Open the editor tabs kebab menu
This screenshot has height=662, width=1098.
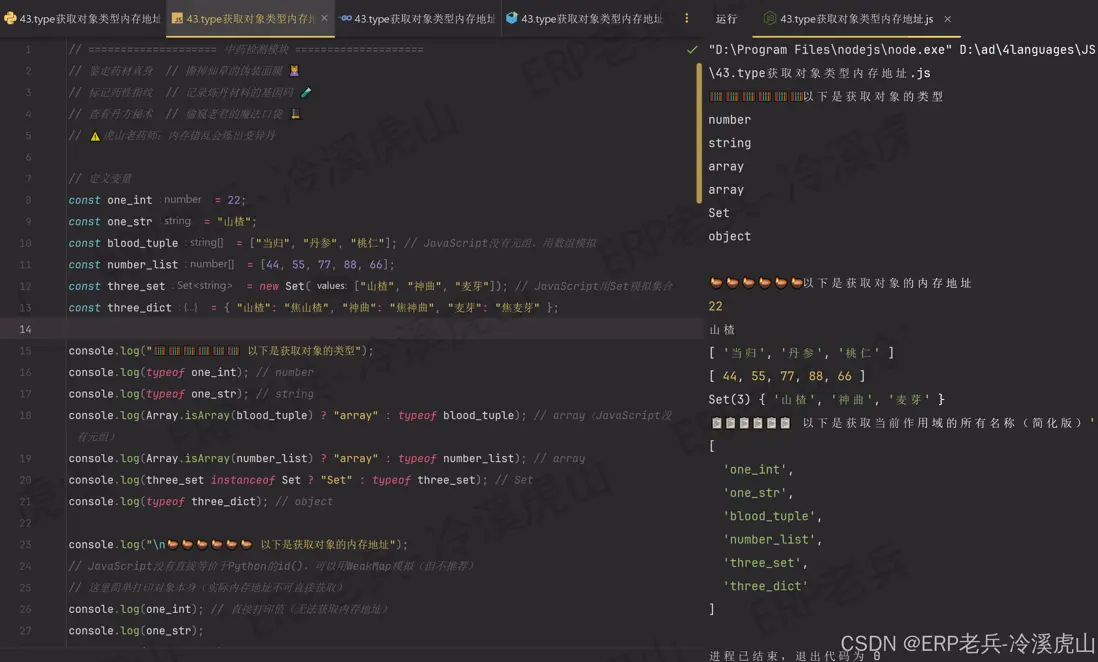[686, 19]
